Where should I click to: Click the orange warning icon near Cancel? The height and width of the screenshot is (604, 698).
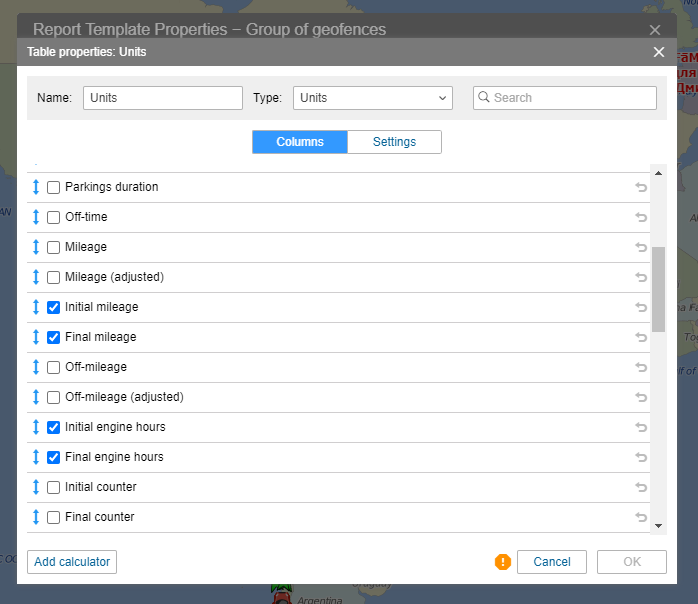pyautogui.click(x=503, y=562)
